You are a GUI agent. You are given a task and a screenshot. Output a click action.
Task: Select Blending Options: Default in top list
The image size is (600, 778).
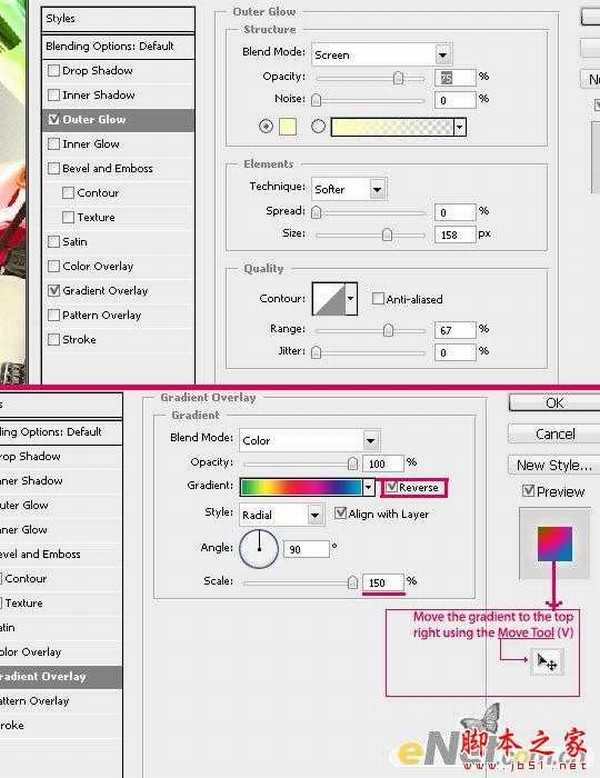pyautogui.click(x=109, y=46)
